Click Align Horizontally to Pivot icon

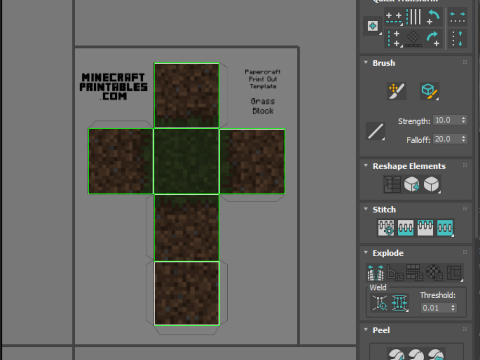(394, 17)
